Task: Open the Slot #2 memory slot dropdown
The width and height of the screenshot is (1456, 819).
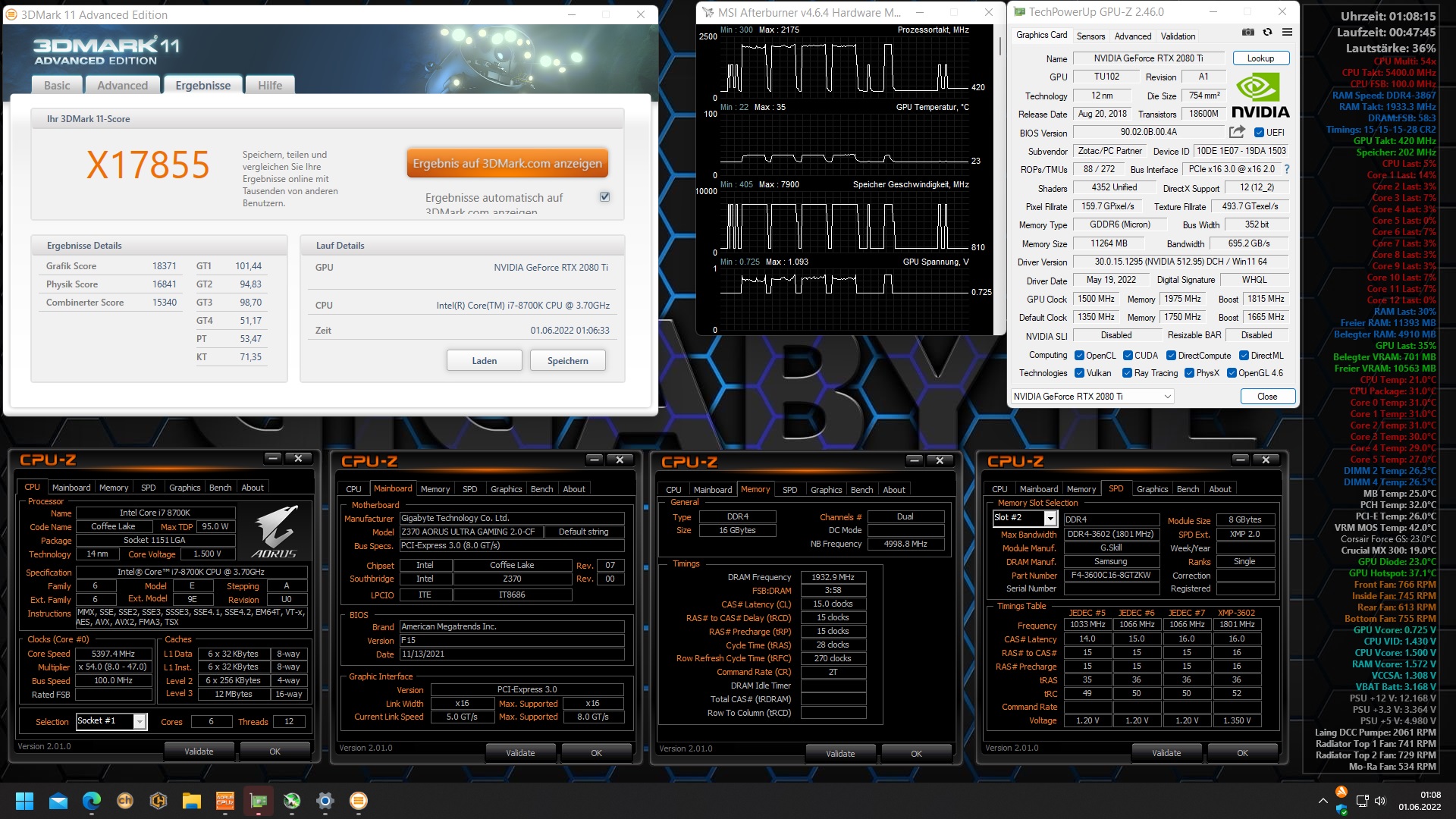Action: (x=1025, y=518)
